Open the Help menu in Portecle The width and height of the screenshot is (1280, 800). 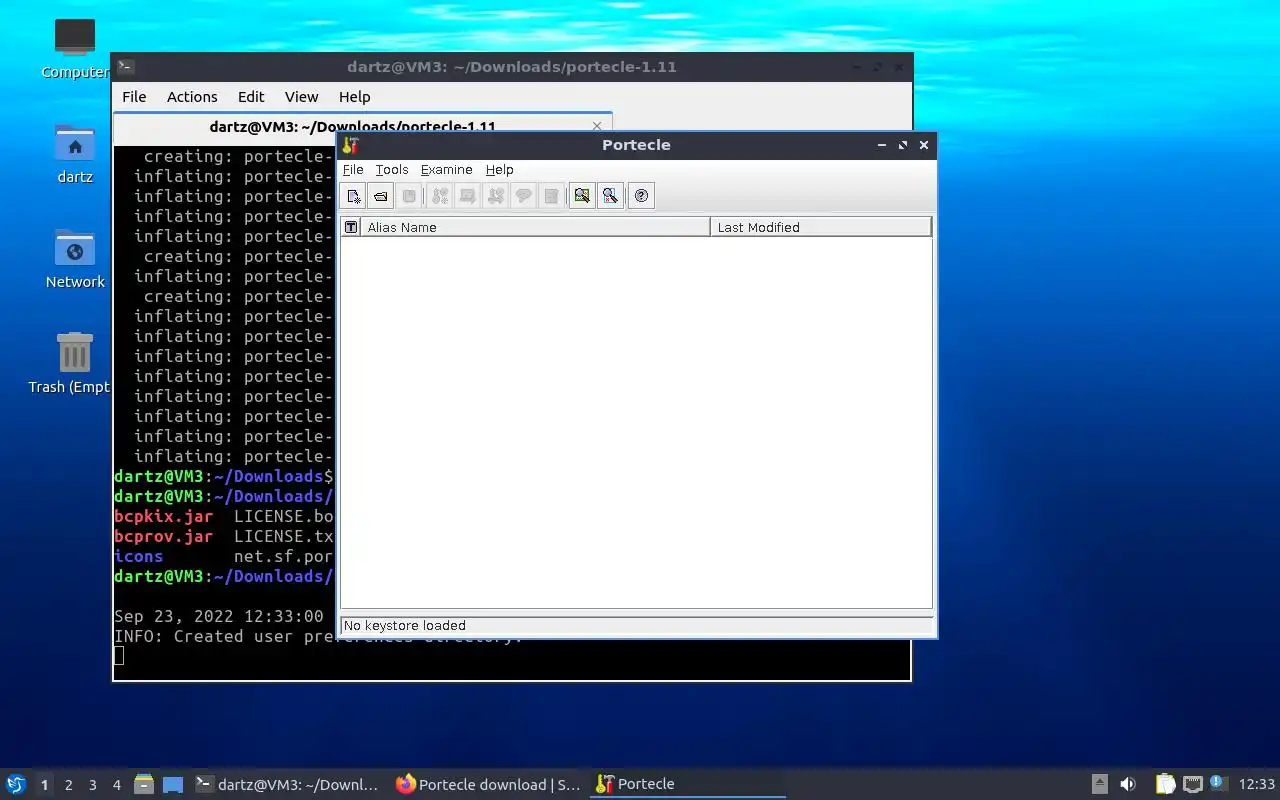point(499,169)
